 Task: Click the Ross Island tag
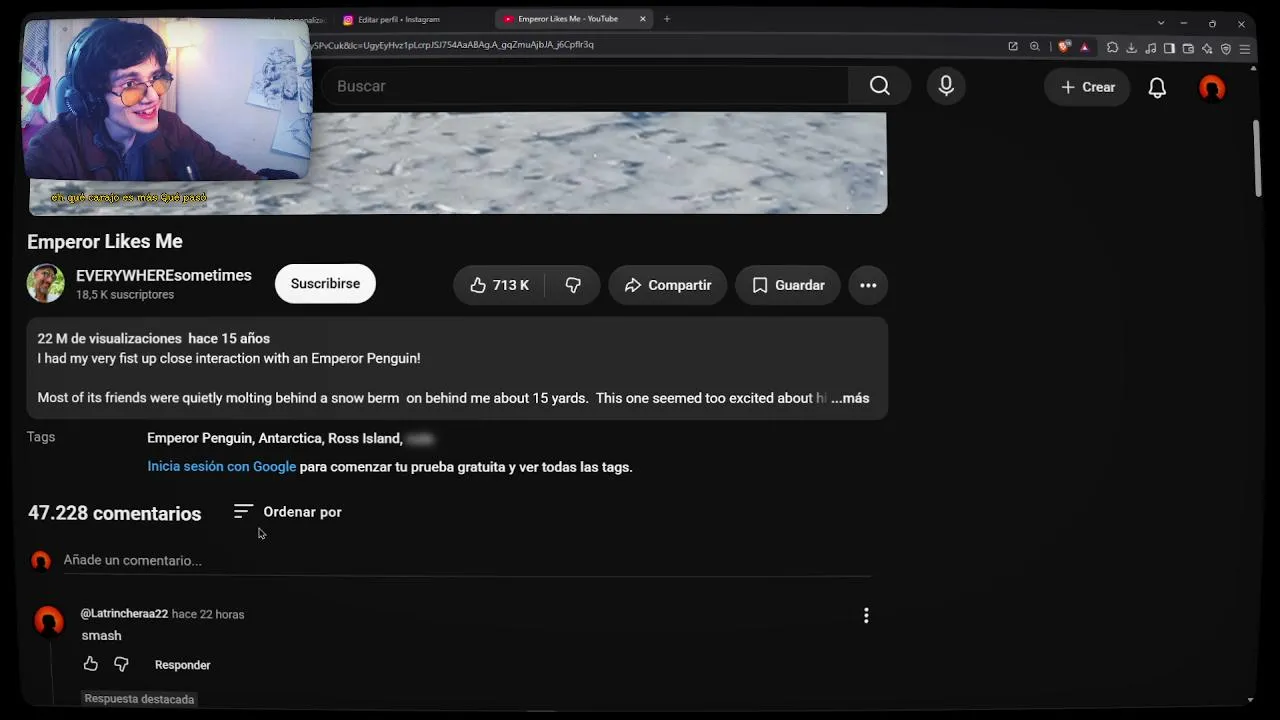click(x=364, y=439)
